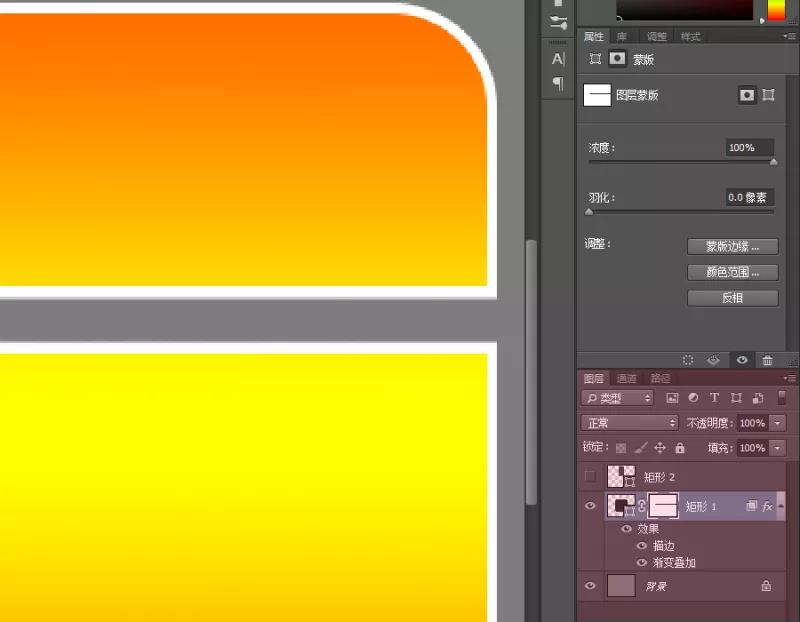Click the 蒙版边缘 button

tap(732, 246)
